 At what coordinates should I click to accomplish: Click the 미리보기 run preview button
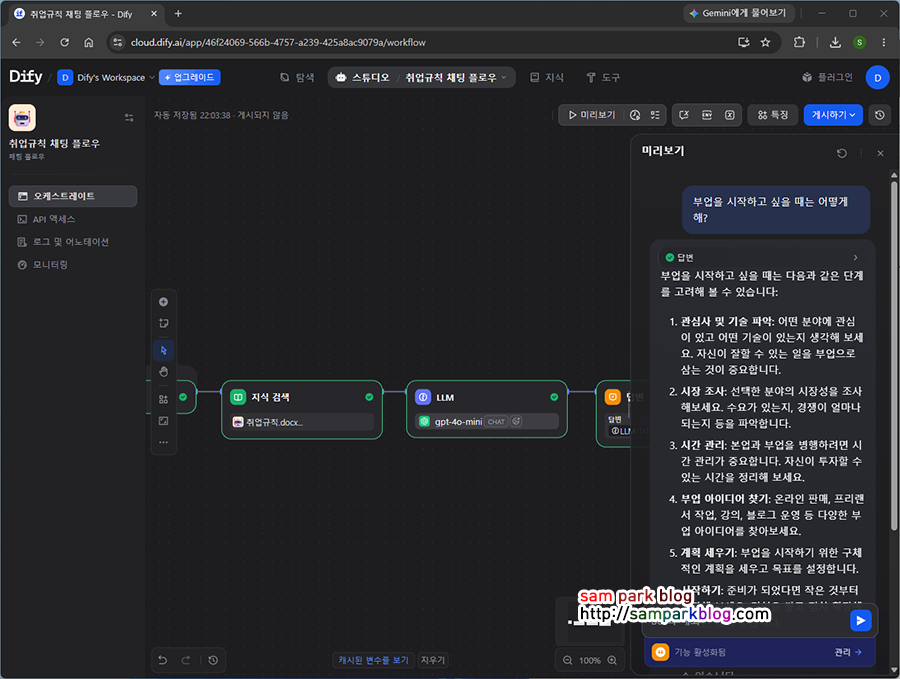tap(592, 115)
